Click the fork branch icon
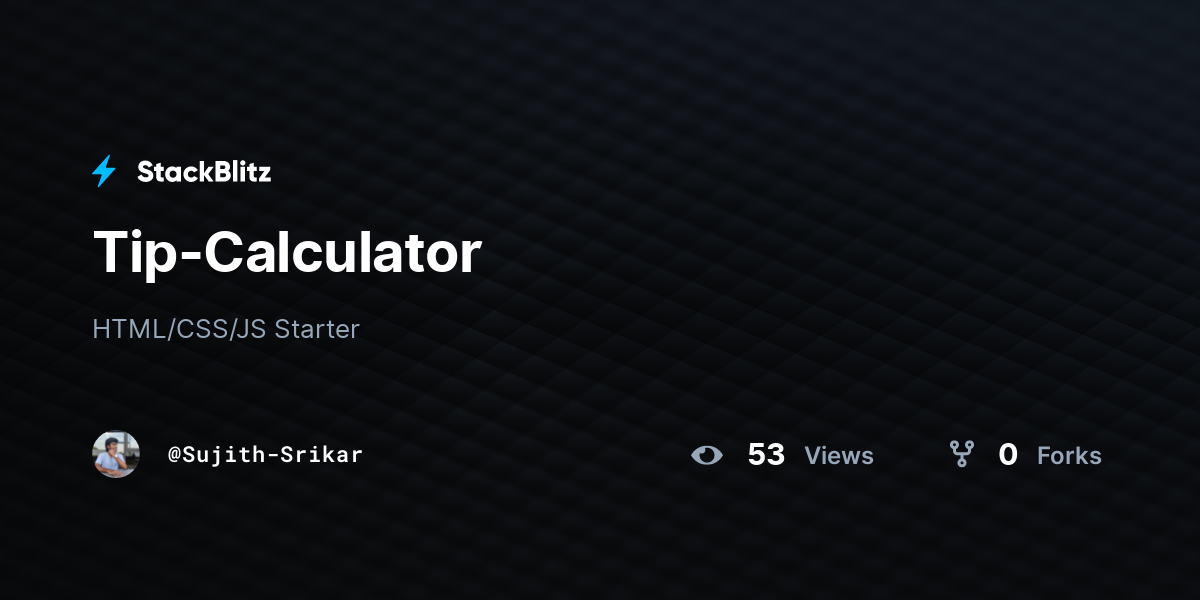 pos(962,455)
